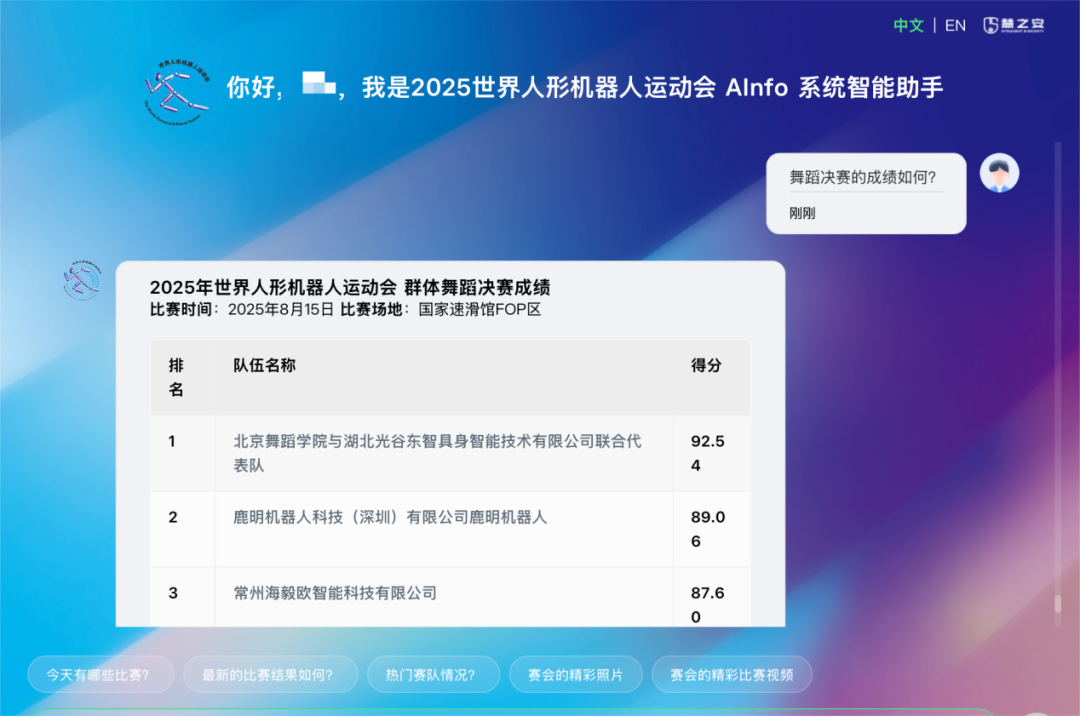Select the 常州海毅欧智能科技 team row
The image size is (1080, 716).
pyautogui.click(x=335, y=593)
